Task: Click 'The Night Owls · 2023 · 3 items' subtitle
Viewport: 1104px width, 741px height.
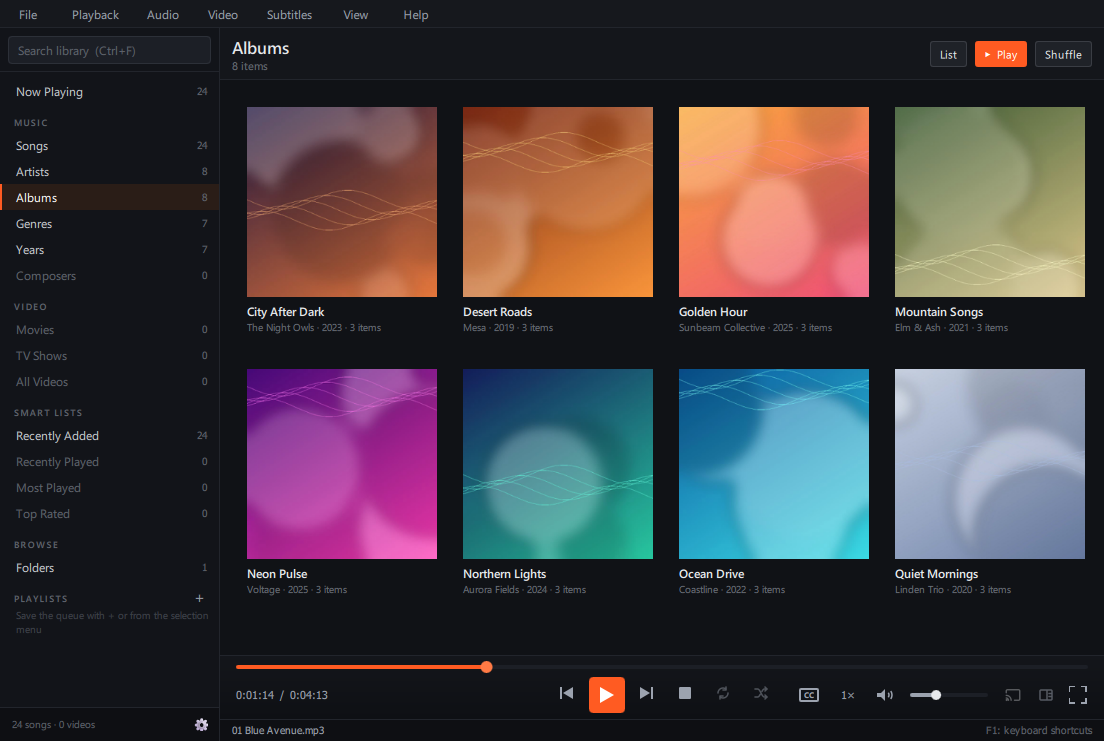Action: [314, 328]
